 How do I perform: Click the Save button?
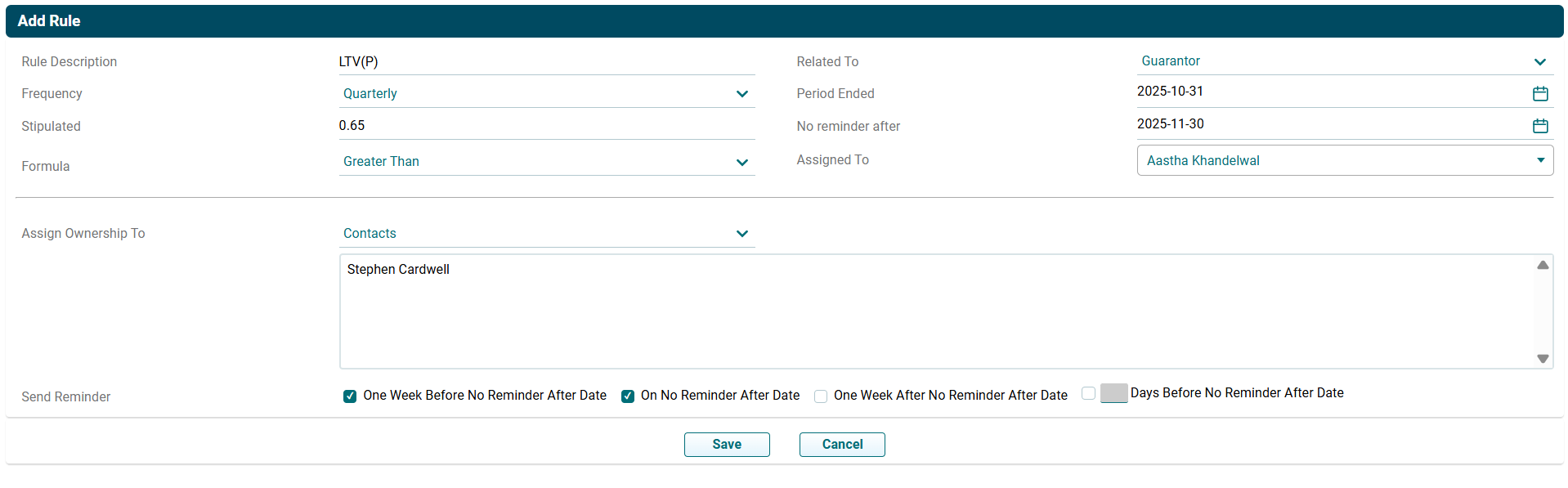click(727, 445)
